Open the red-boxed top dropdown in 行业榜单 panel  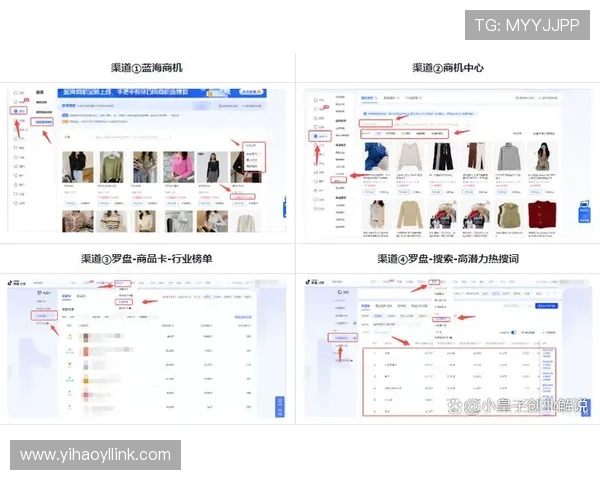[x=123, y=283]
